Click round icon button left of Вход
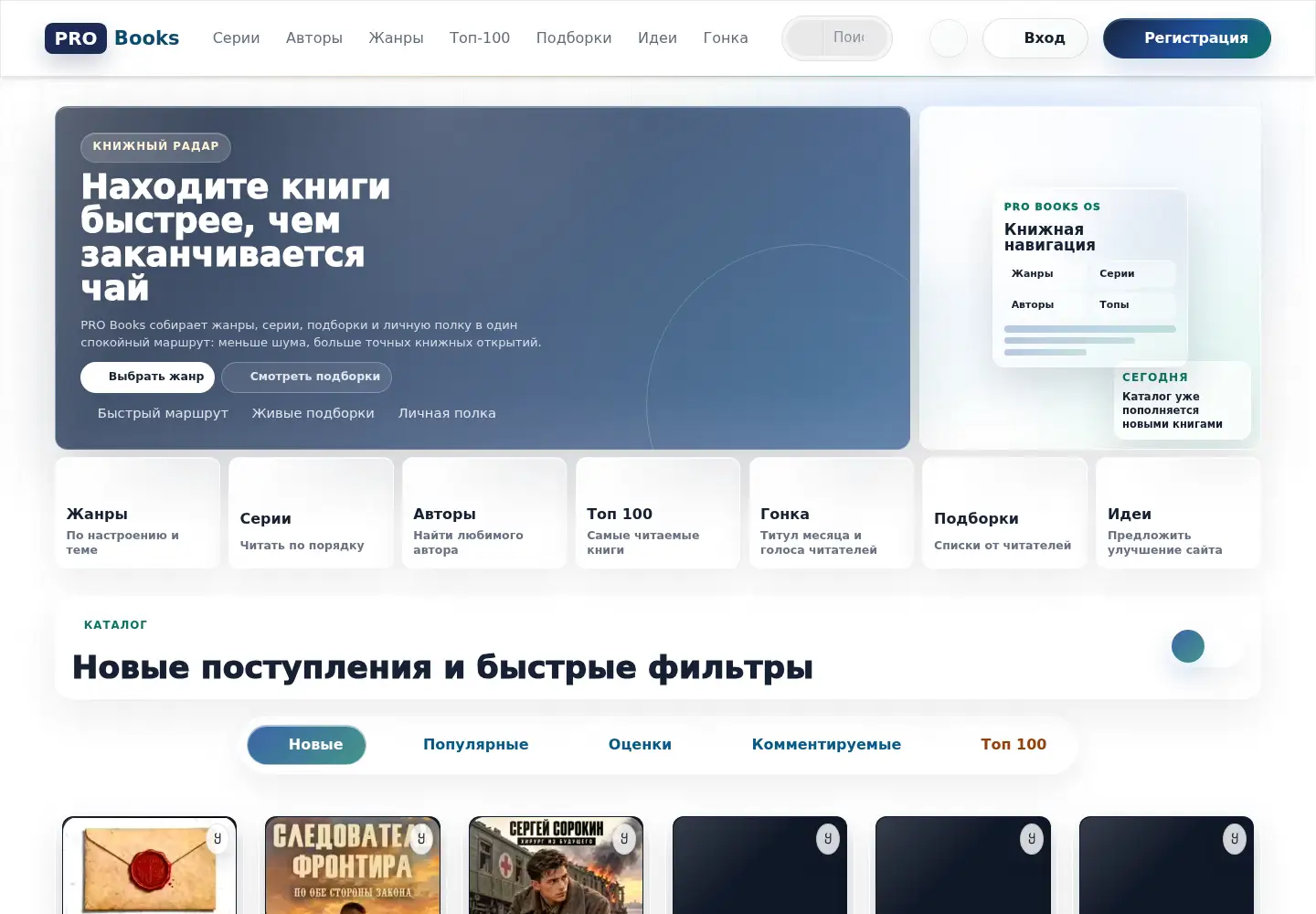Image resolution: width=1316 pixels, height=914 pixels. click(949, 38)
